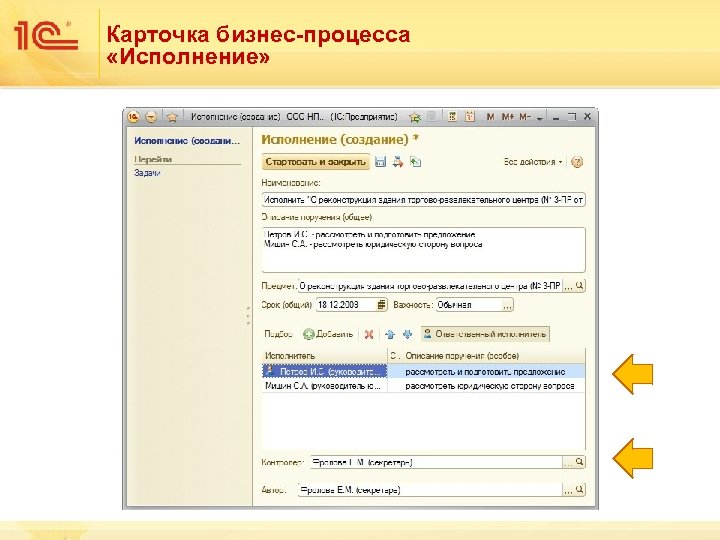This screenshot has width=720, height=540.
Task: Click Добавить button to add performer
Action: [328, 334]
